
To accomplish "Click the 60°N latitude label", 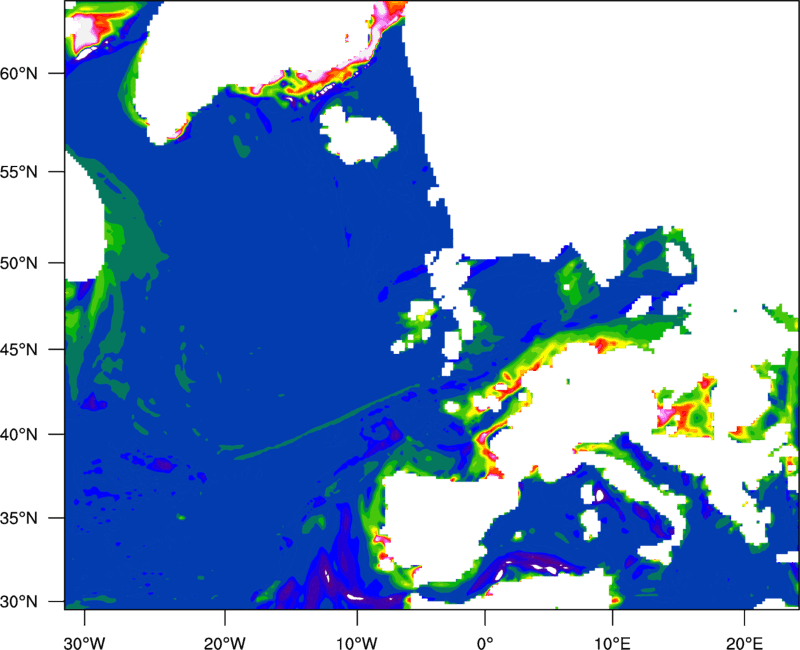I will (19, 73).
